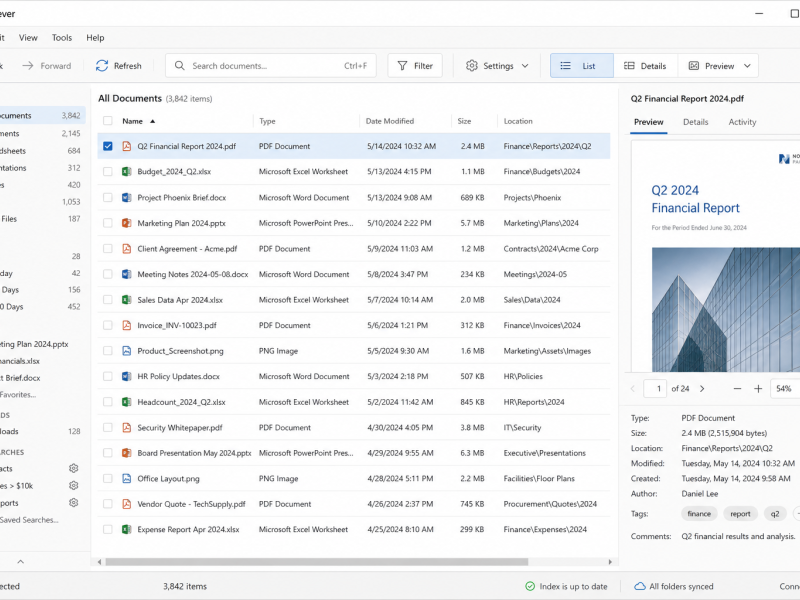Image resolution: width=800 pixels, height=600 pixels.
Task: Click Word icon of Project Phoenix Brief.docx
Action: [127, 197]
